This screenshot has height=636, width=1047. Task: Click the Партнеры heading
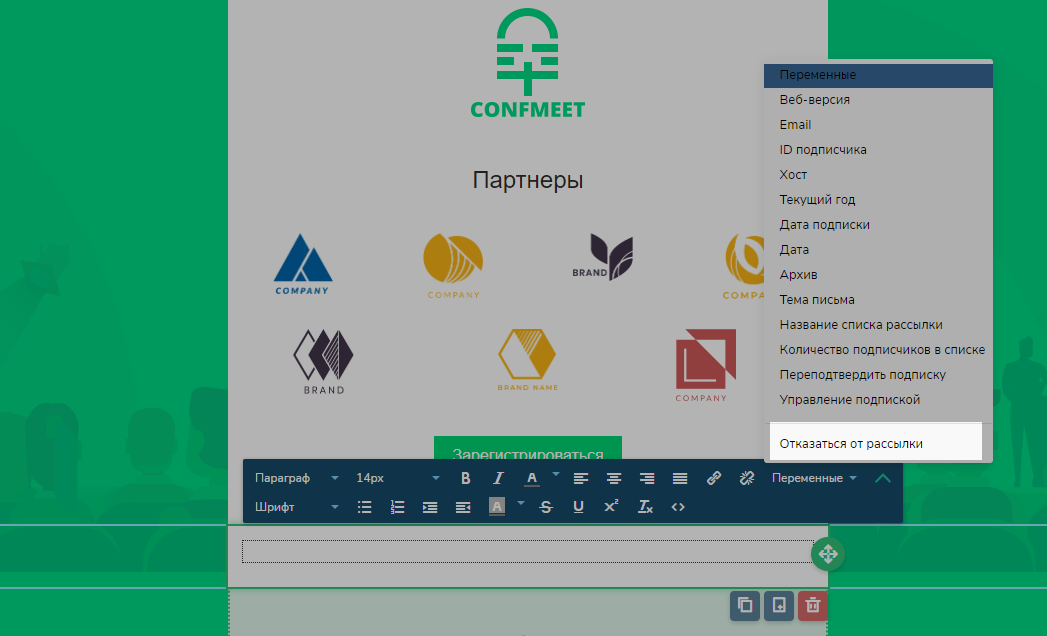coord(528,180)
